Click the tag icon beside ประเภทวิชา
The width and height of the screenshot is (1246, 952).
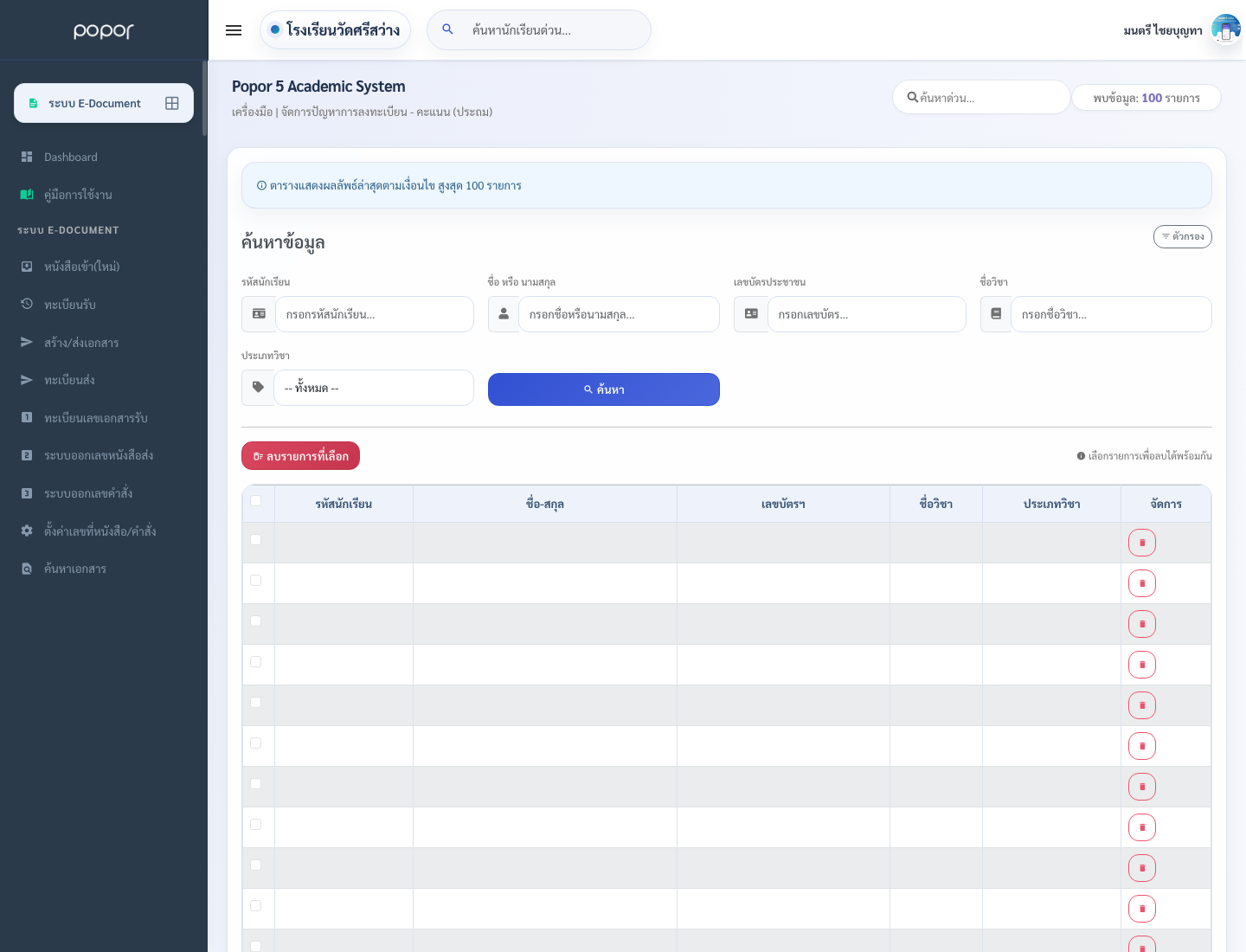[258, 388]
